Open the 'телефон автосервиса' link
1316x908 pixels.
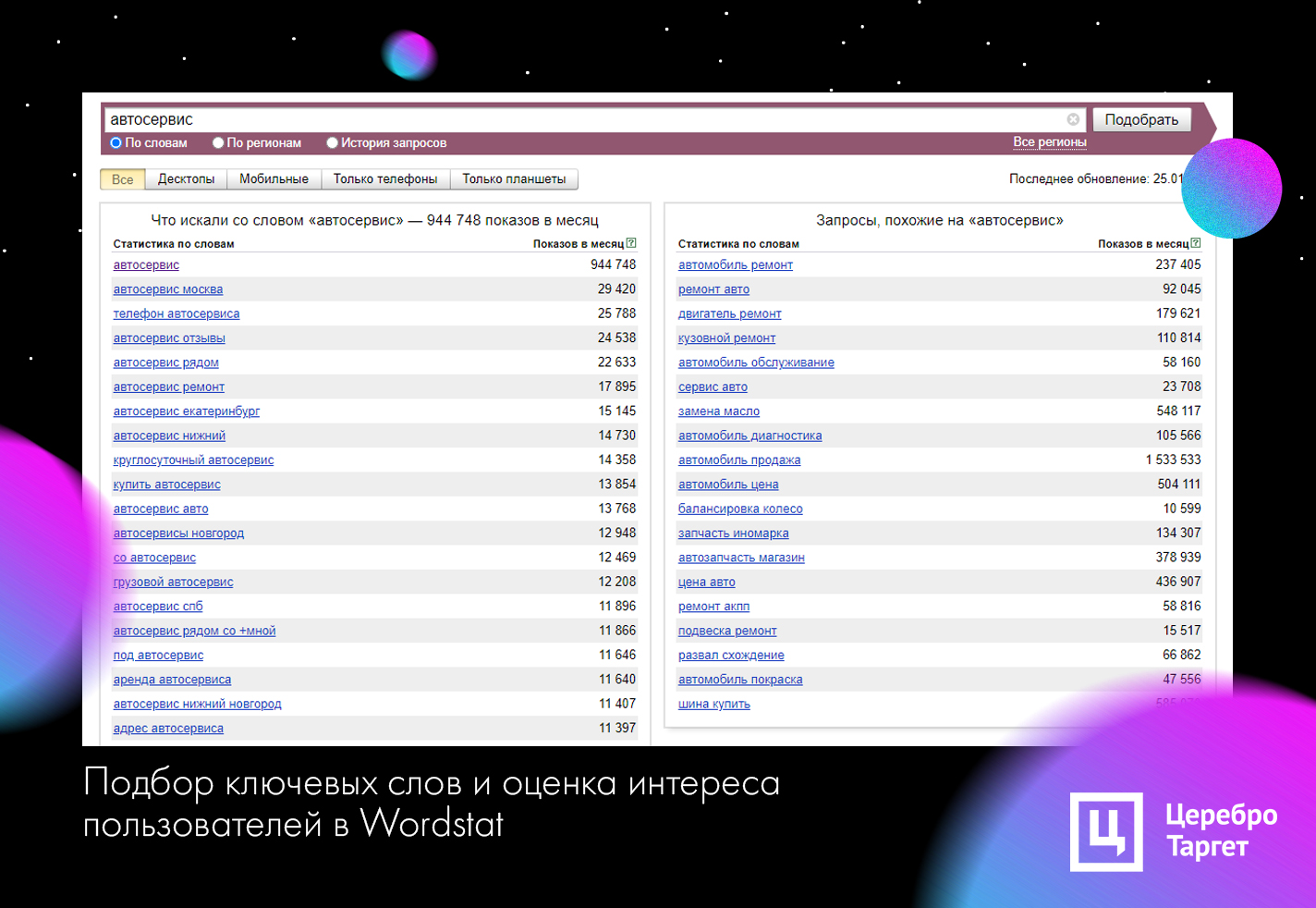[177, 314]
